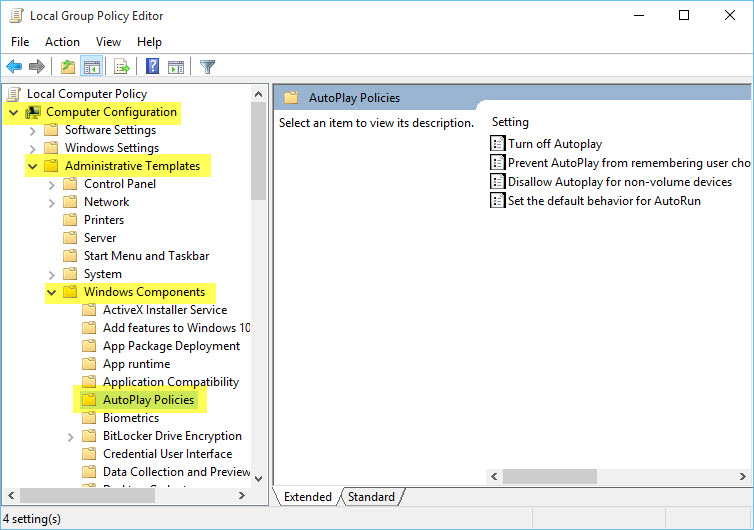Toggle the Show/Hide Action Pane icon
Screen dimensions: 754x530
pos(176,67)
